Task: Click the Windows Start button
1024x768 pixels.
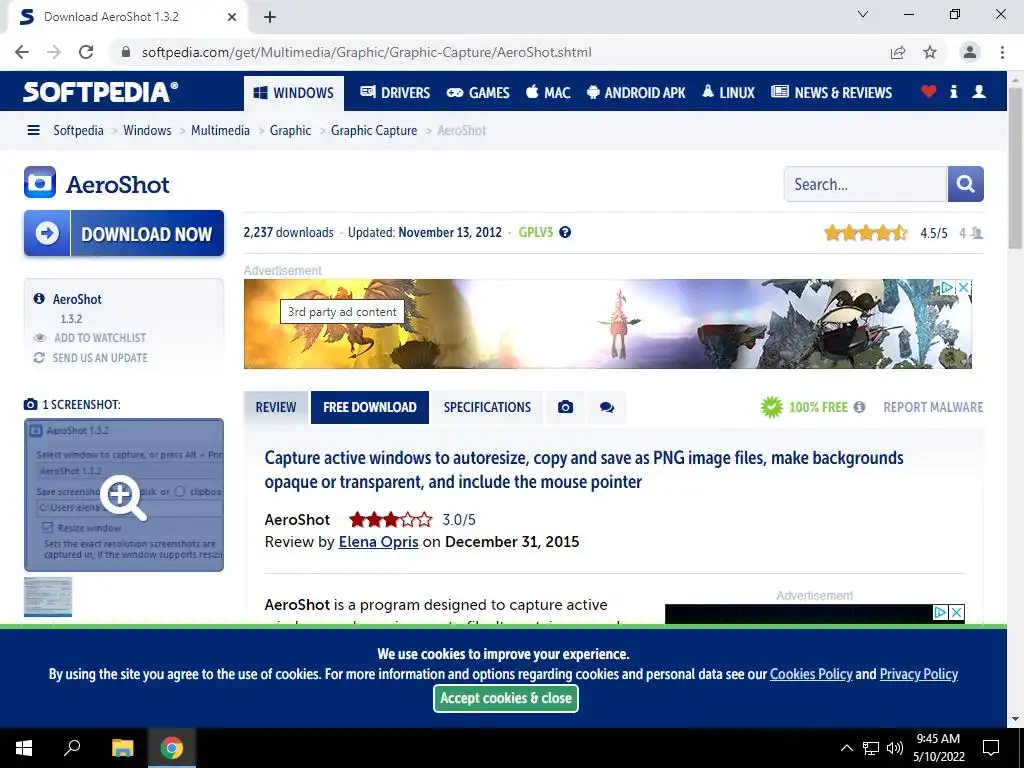Action: coord(24,748)
